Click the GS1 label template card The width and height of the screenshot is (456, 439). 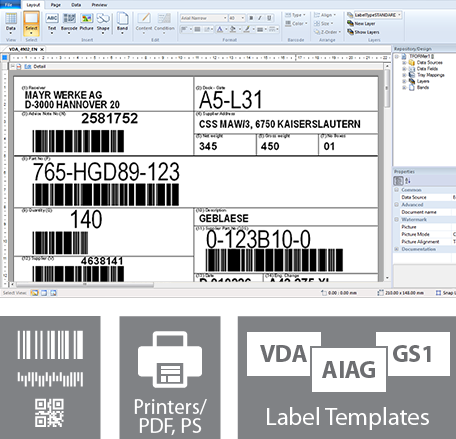[x=413, y=354]
